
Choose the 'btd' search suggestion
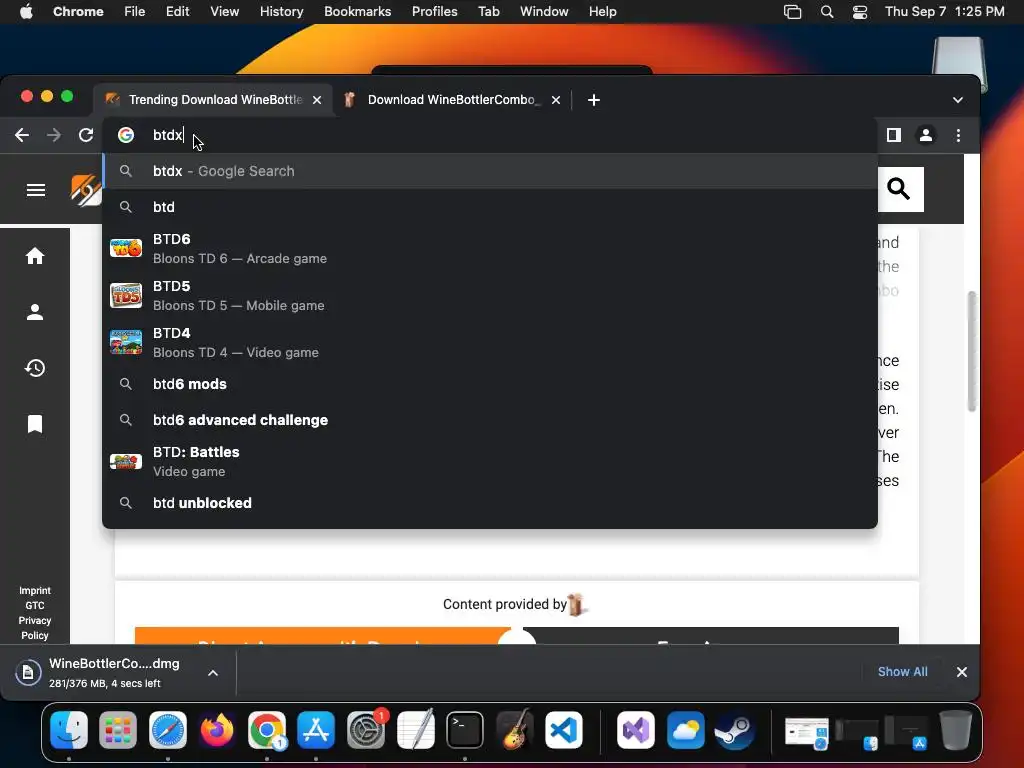click(490, 207)
